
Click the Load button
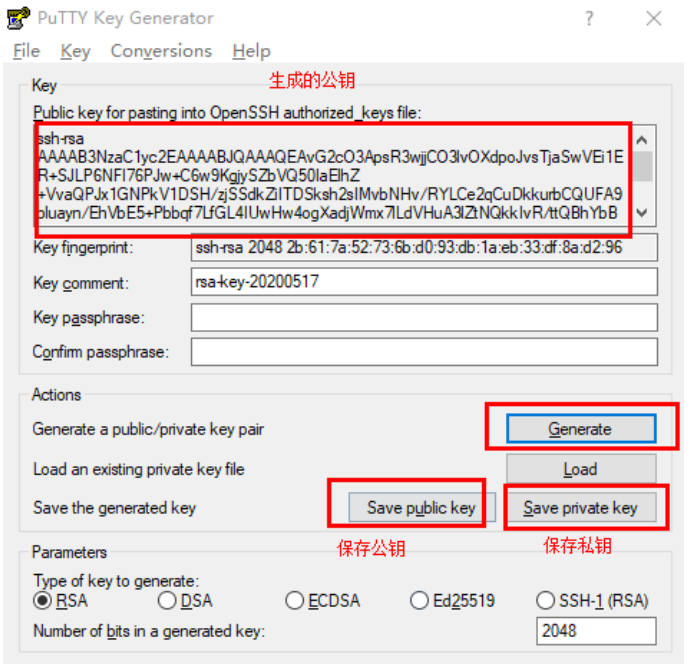click(581, 469)
